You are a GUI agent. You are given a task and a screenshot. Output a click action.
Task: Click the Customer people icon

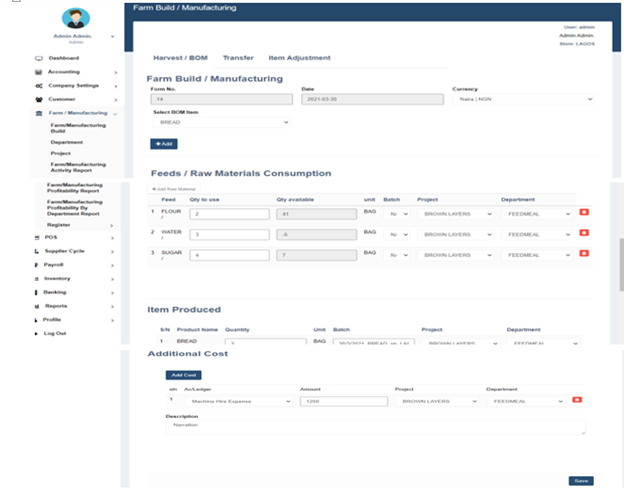39,99
